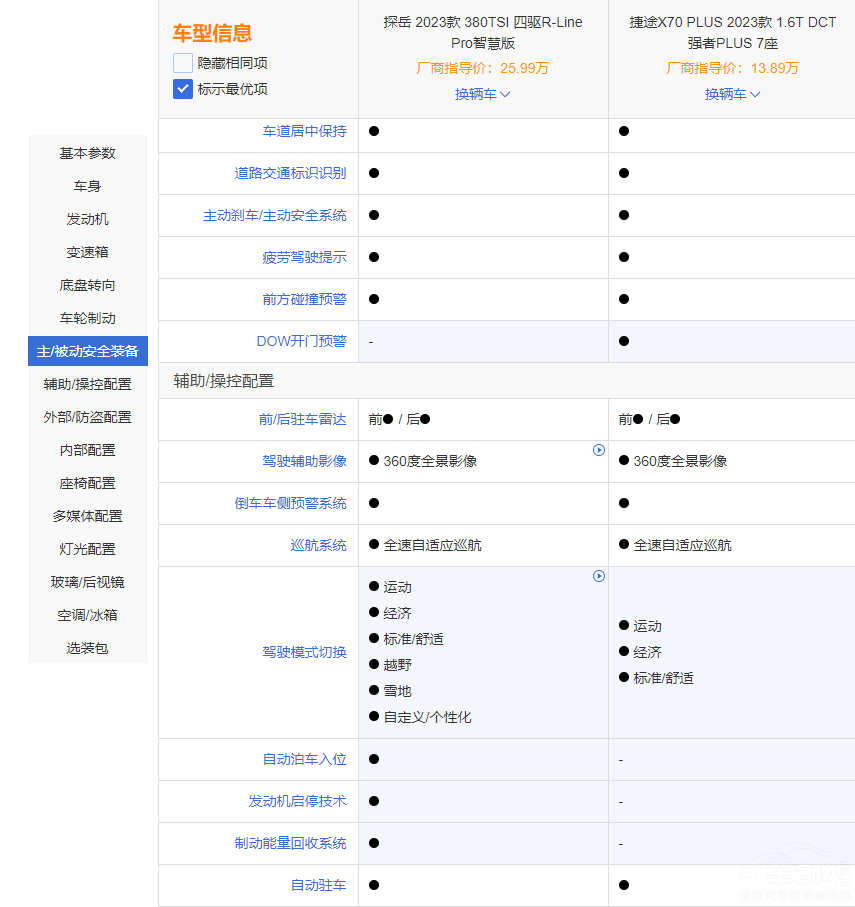This screenshot has width=855, height=907.
Task: Open 道路交通标识识别 parameter link
Action: coord(290,173)
